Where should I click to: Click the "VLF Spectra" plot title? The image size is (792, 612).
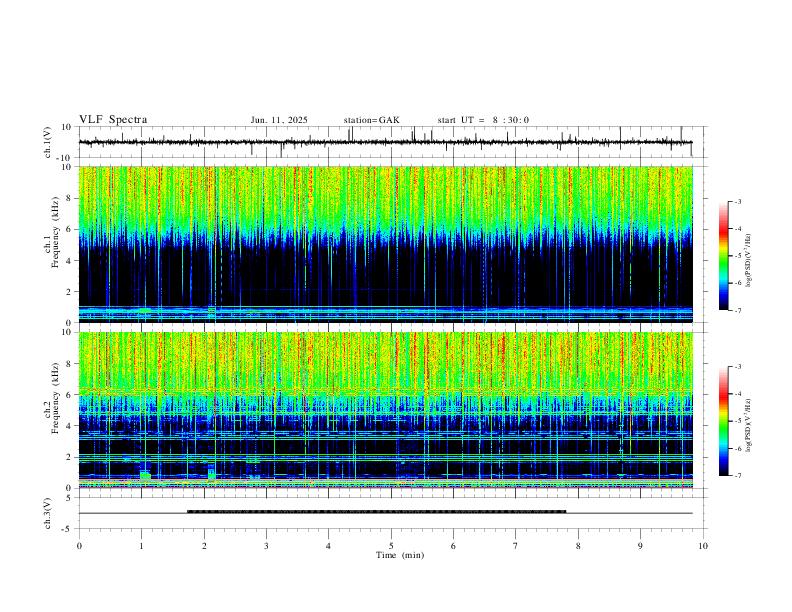click(x=113, y=120)
